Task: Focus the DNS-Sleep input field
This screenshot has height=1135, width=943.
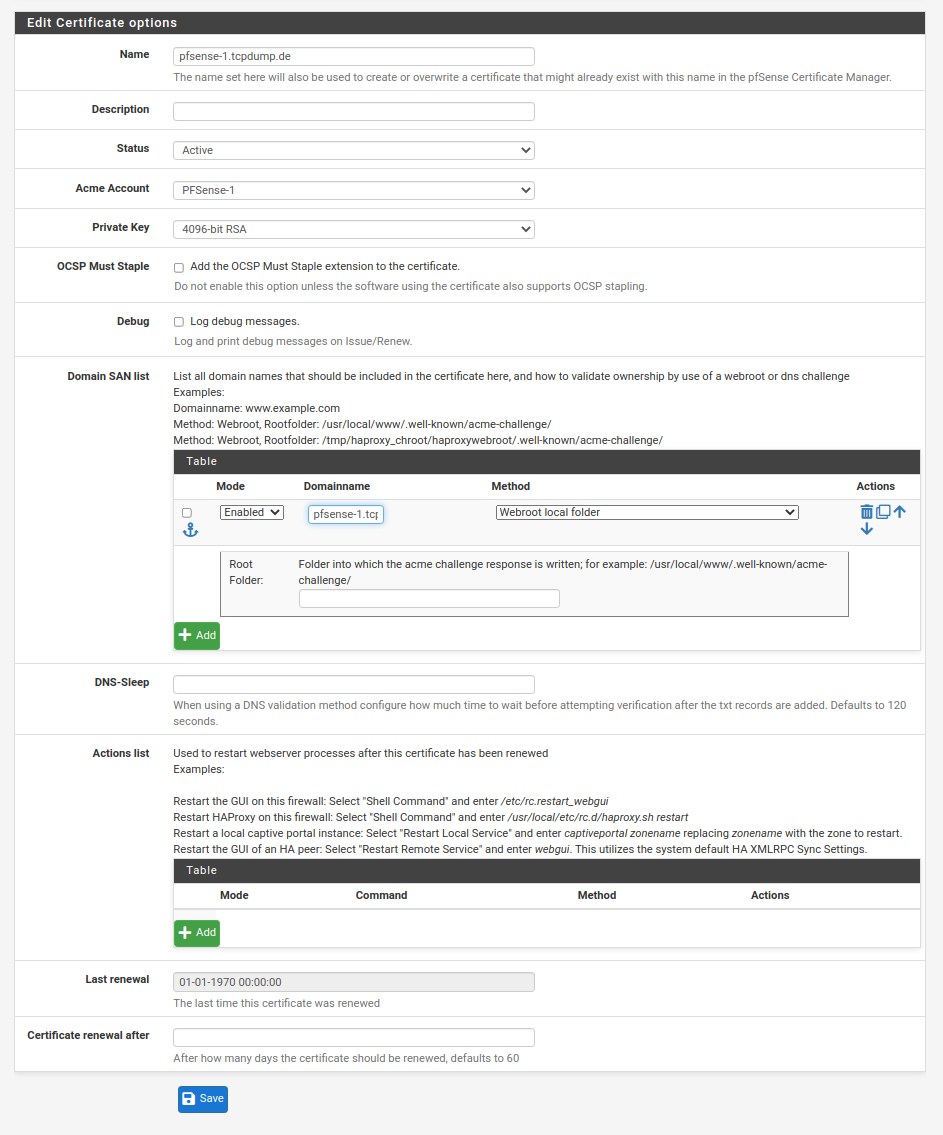Action: click(353, 685)
